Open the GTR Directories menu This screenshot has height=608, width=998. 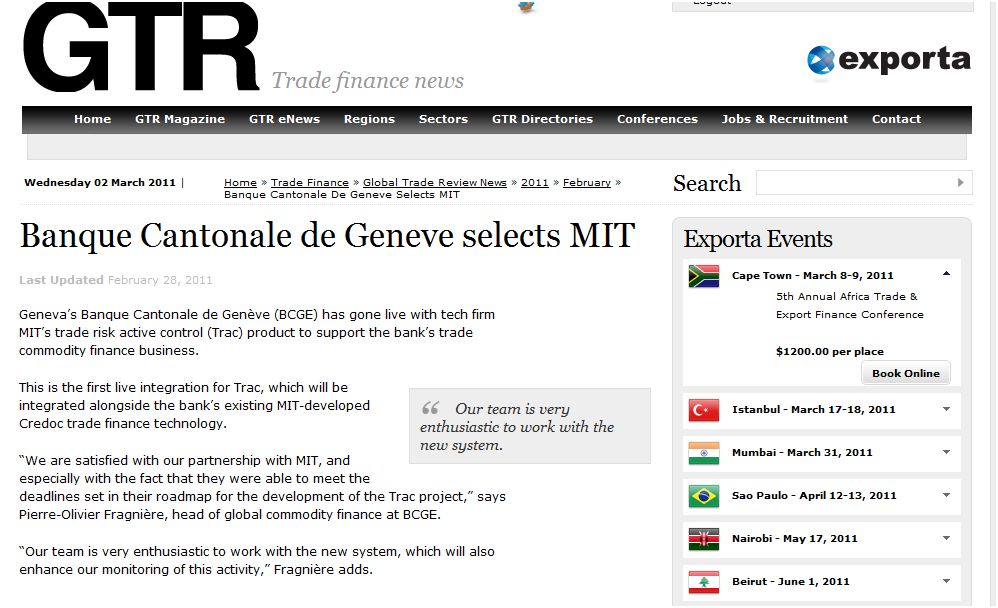point(542,119)
